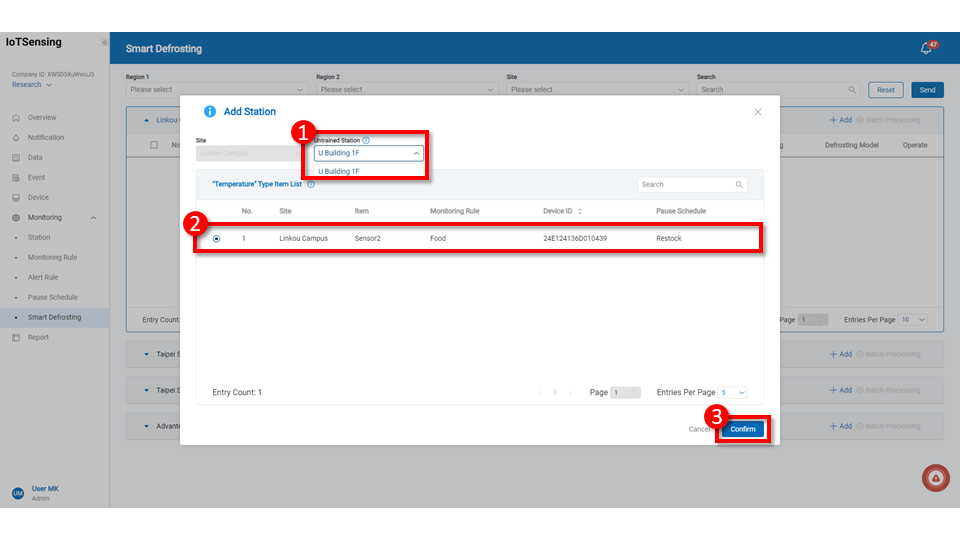Close the Add Station dialog with X

(757, 112)
